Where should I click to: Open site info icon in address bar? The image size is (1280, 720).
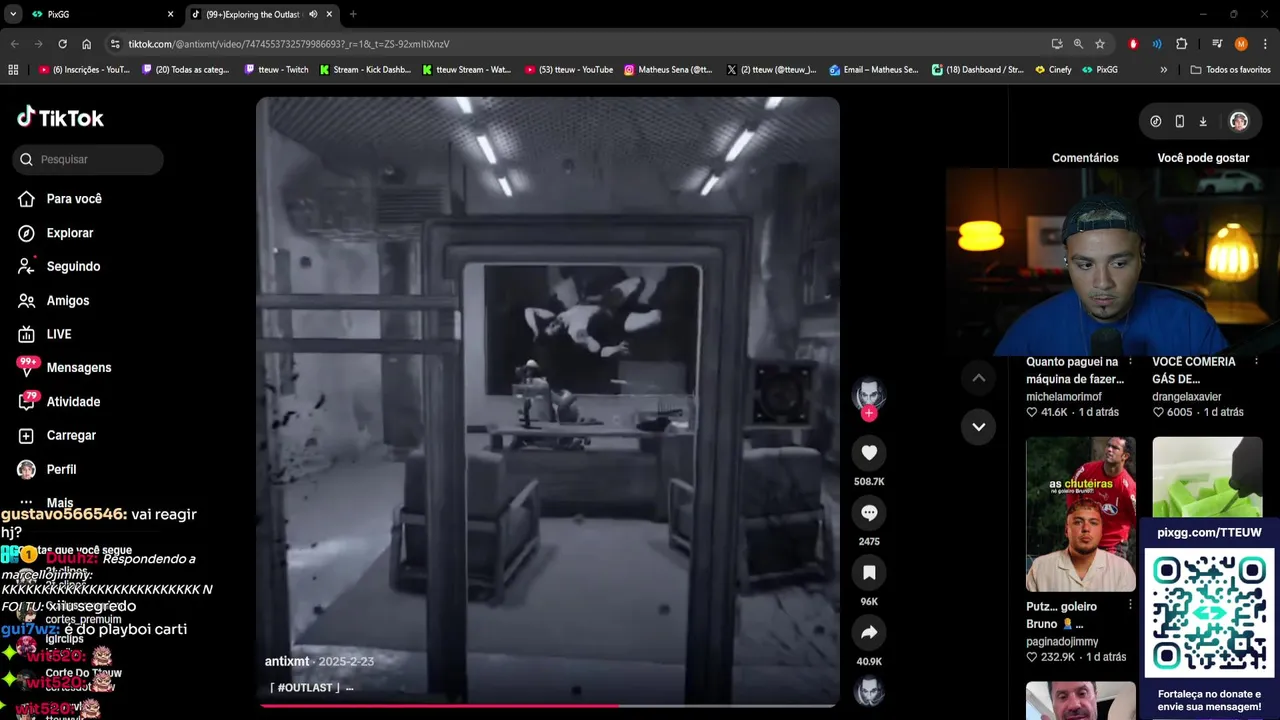pyautogui.click(x=115, y=44)
